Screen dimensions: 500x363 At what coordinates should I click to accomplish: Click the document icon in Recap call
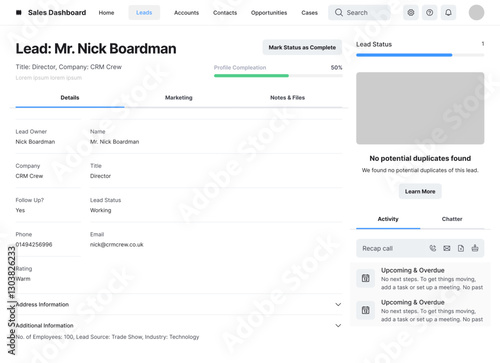point(461,248)
